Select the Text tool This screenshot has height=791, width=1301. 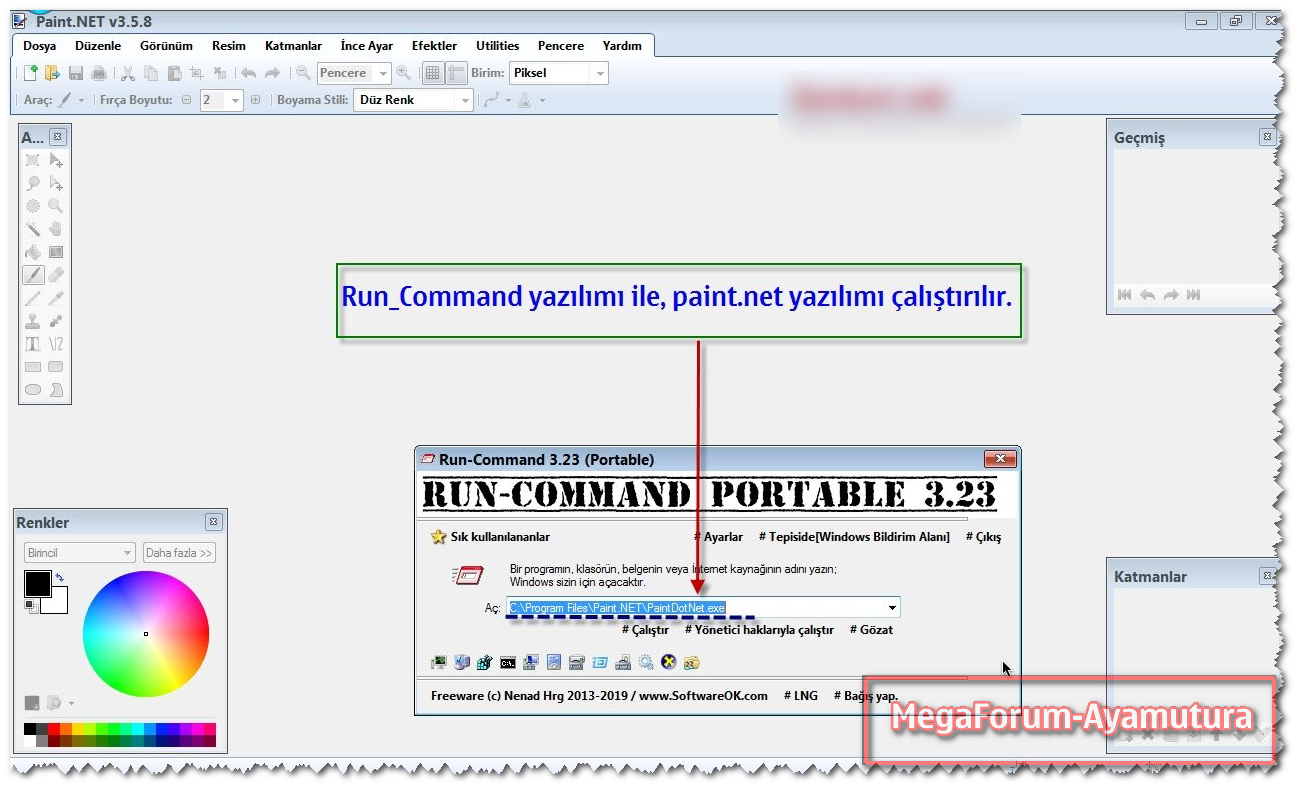[33, 344]
